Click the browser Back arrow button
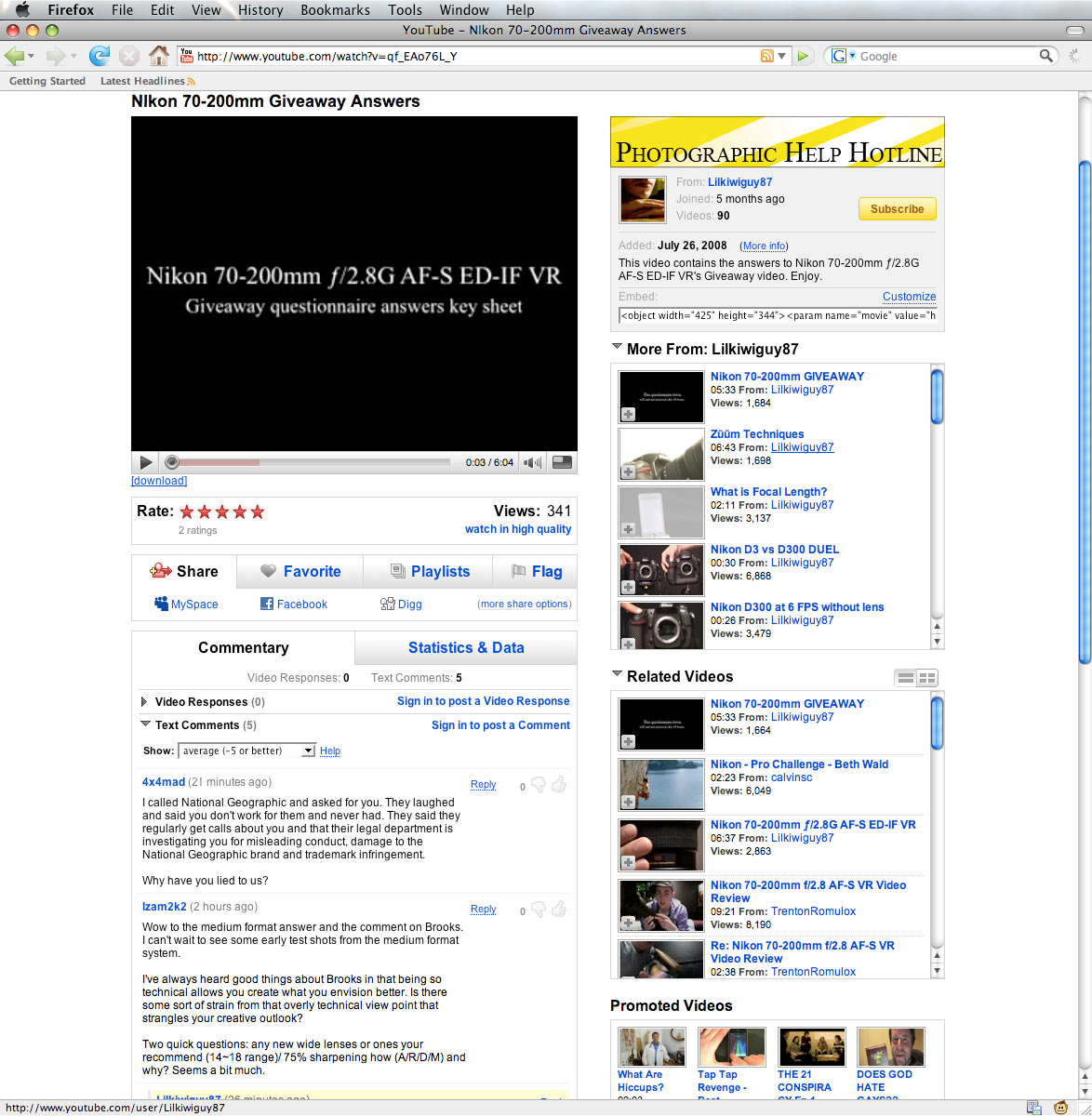The image size is (1092, 1116). pos(15,56)
